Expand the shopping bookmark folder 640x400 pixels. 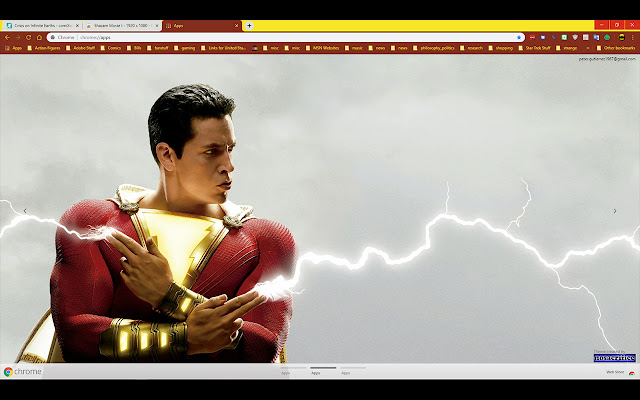tap(501, 48)
